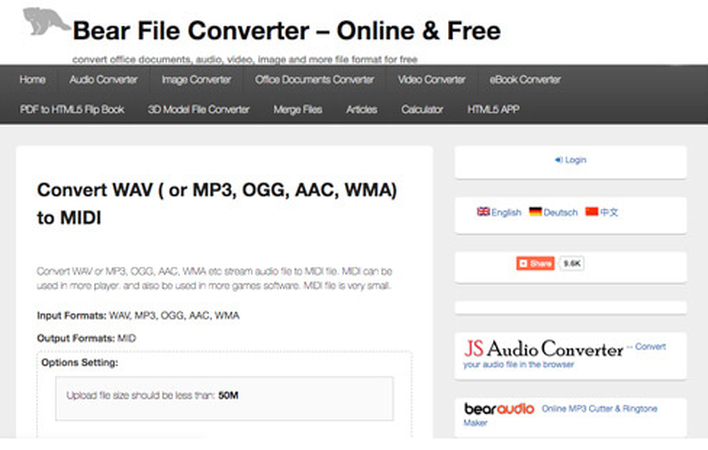Open Office Documents Converter menu
The width and height of the screenshot is (708, 450).
coord(314,79)
